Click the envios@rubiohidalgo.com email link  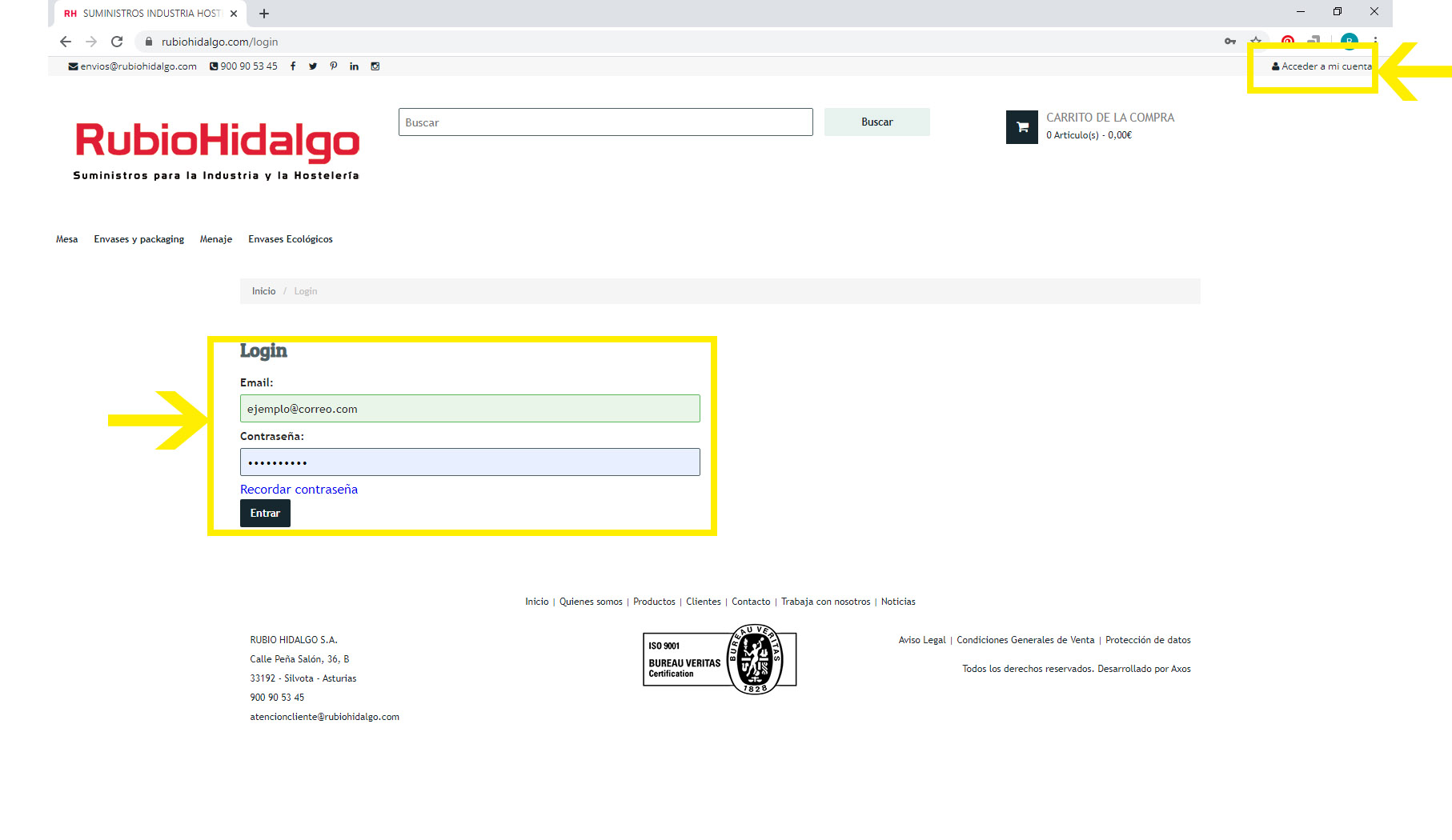(x=133, y=66)
